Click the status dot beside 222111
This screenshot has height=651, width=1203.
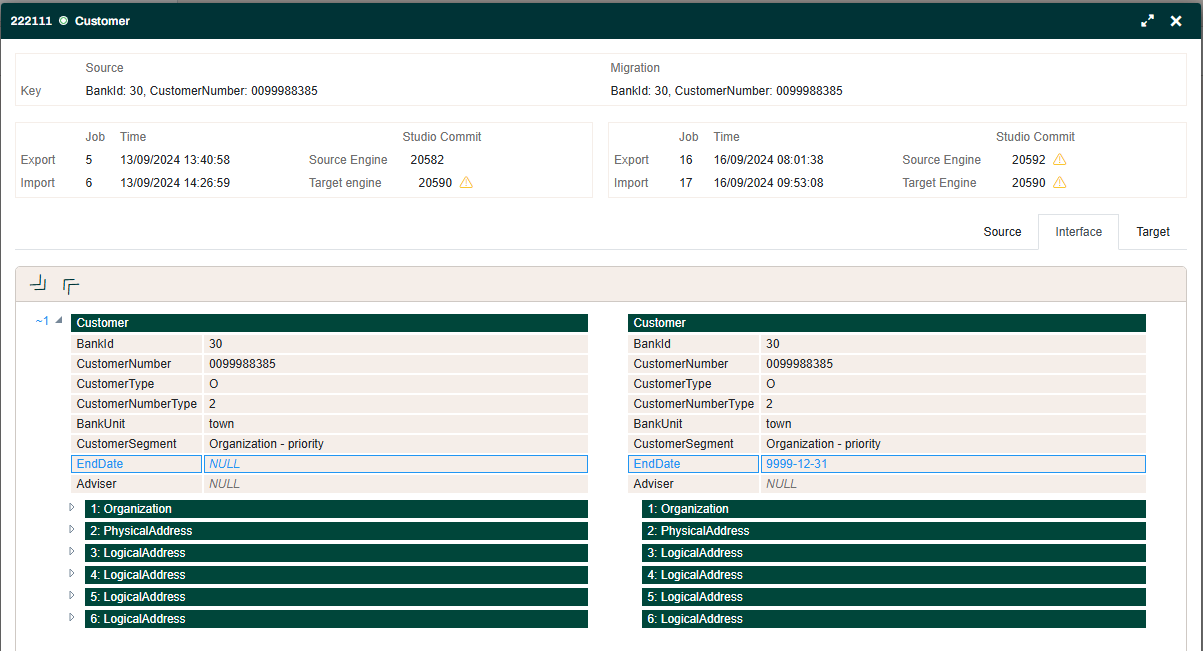point(63,21)
